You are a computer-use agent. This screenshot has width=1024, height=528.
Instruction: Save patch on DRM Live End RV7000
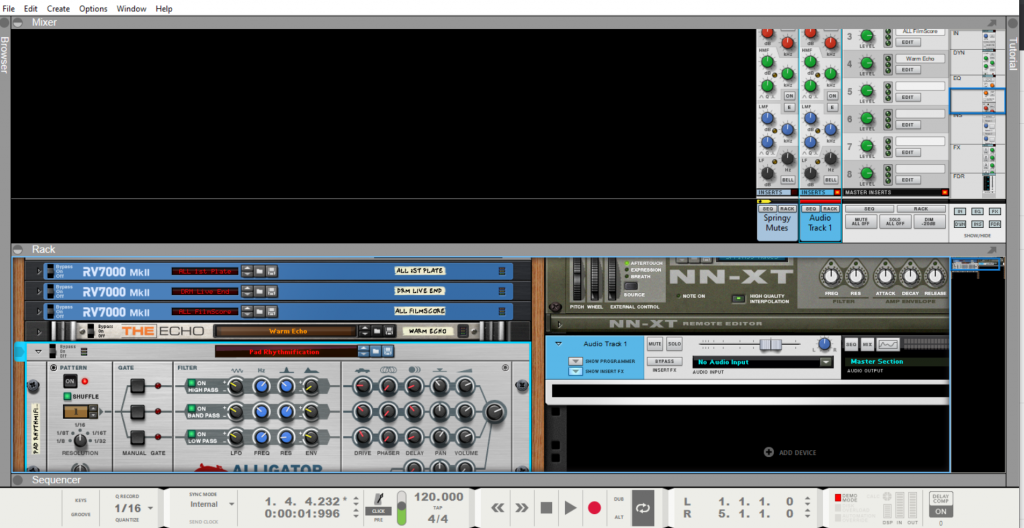point(271,291)
